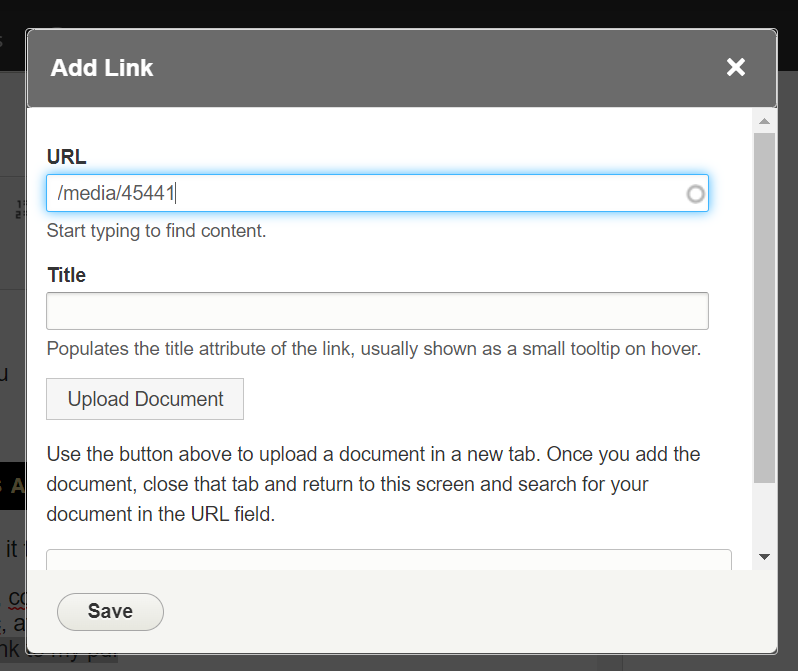Screen dimensions: 798x671
Task: Click the 'Start typing to find content' hint
Action: 156,231
